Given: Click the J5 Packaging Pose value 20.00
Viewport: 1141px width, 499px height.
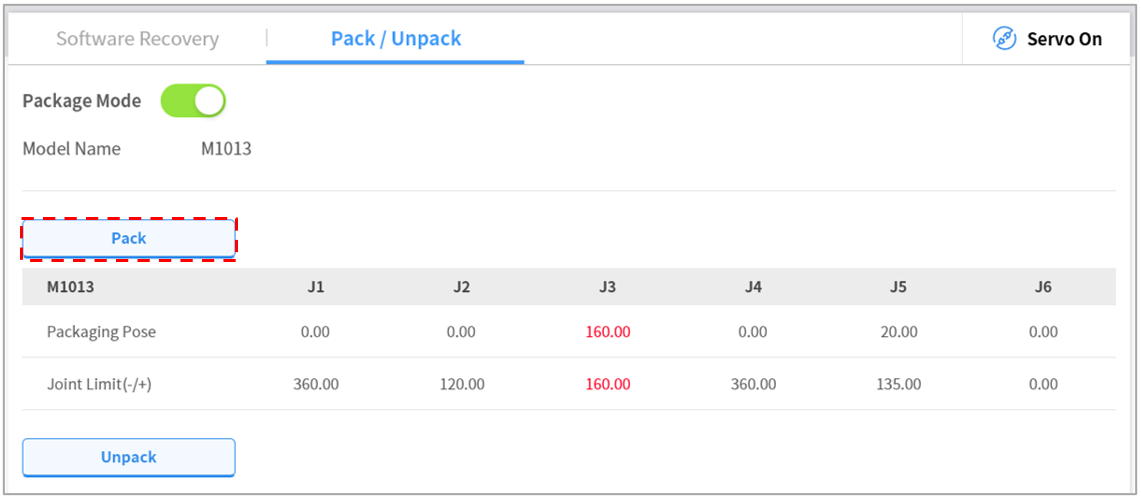Looking at the screenshot, I should pos(898,332).
